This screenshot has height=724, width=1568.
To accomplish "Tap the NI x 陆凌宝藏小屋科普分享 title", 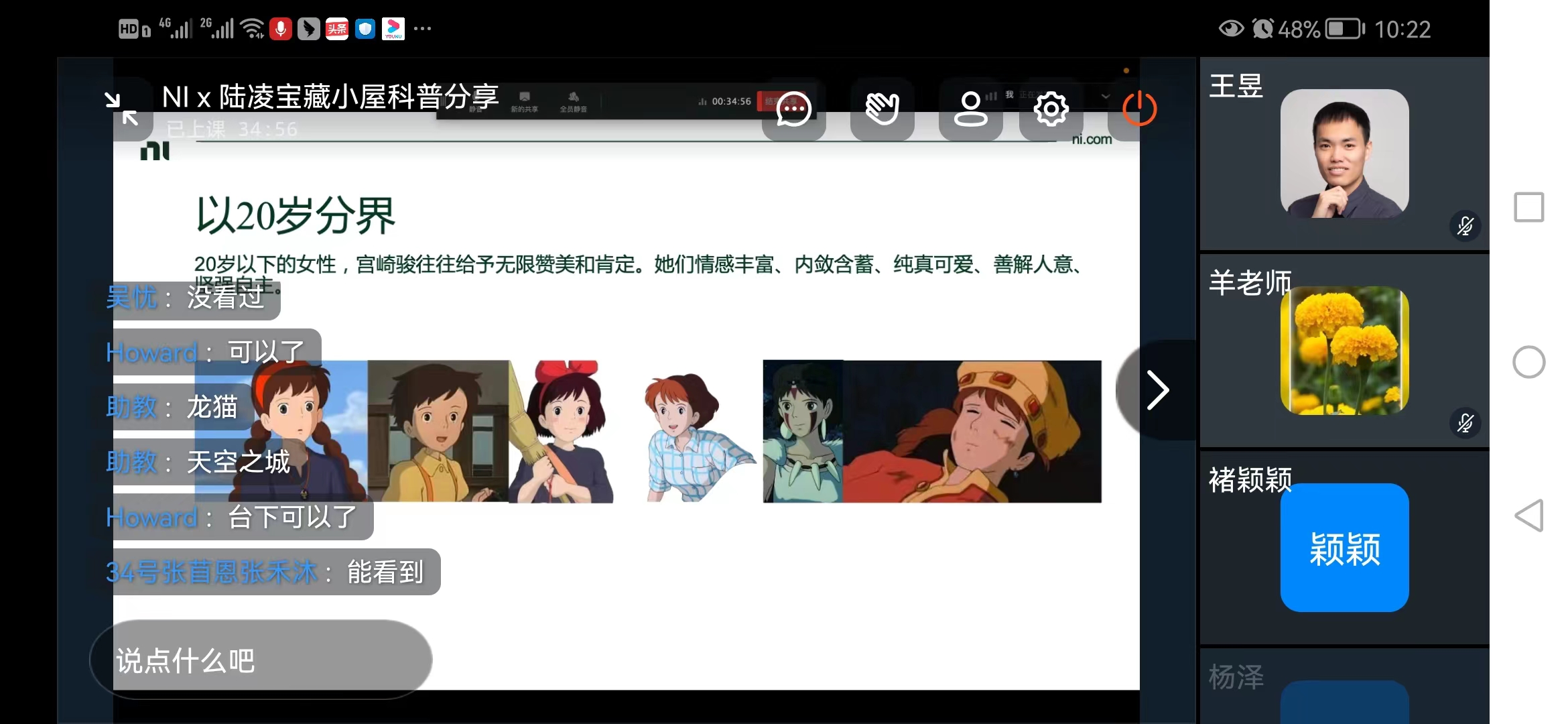I will [330, 97].
